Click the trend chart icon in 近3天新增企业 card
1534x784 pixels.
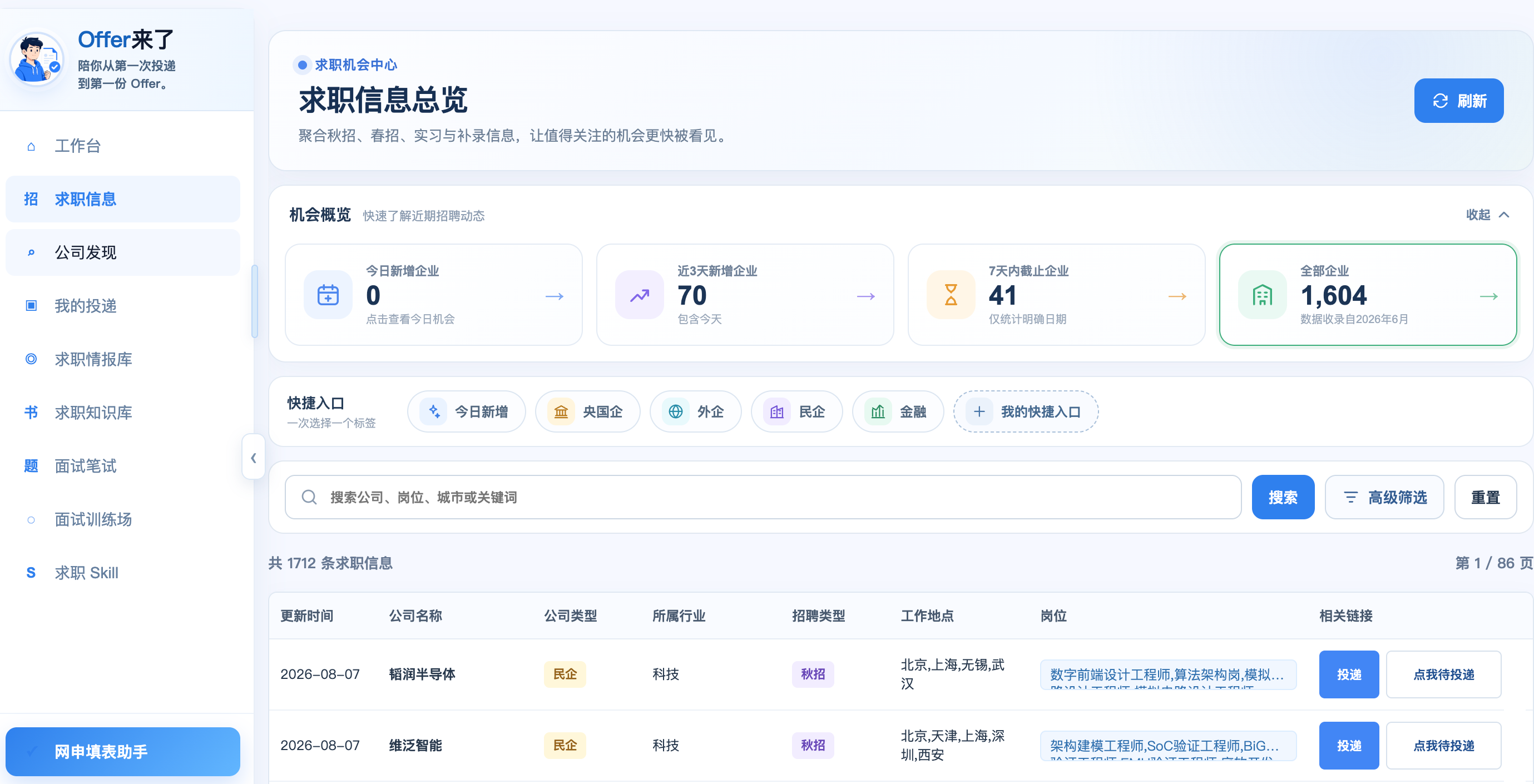639,295
